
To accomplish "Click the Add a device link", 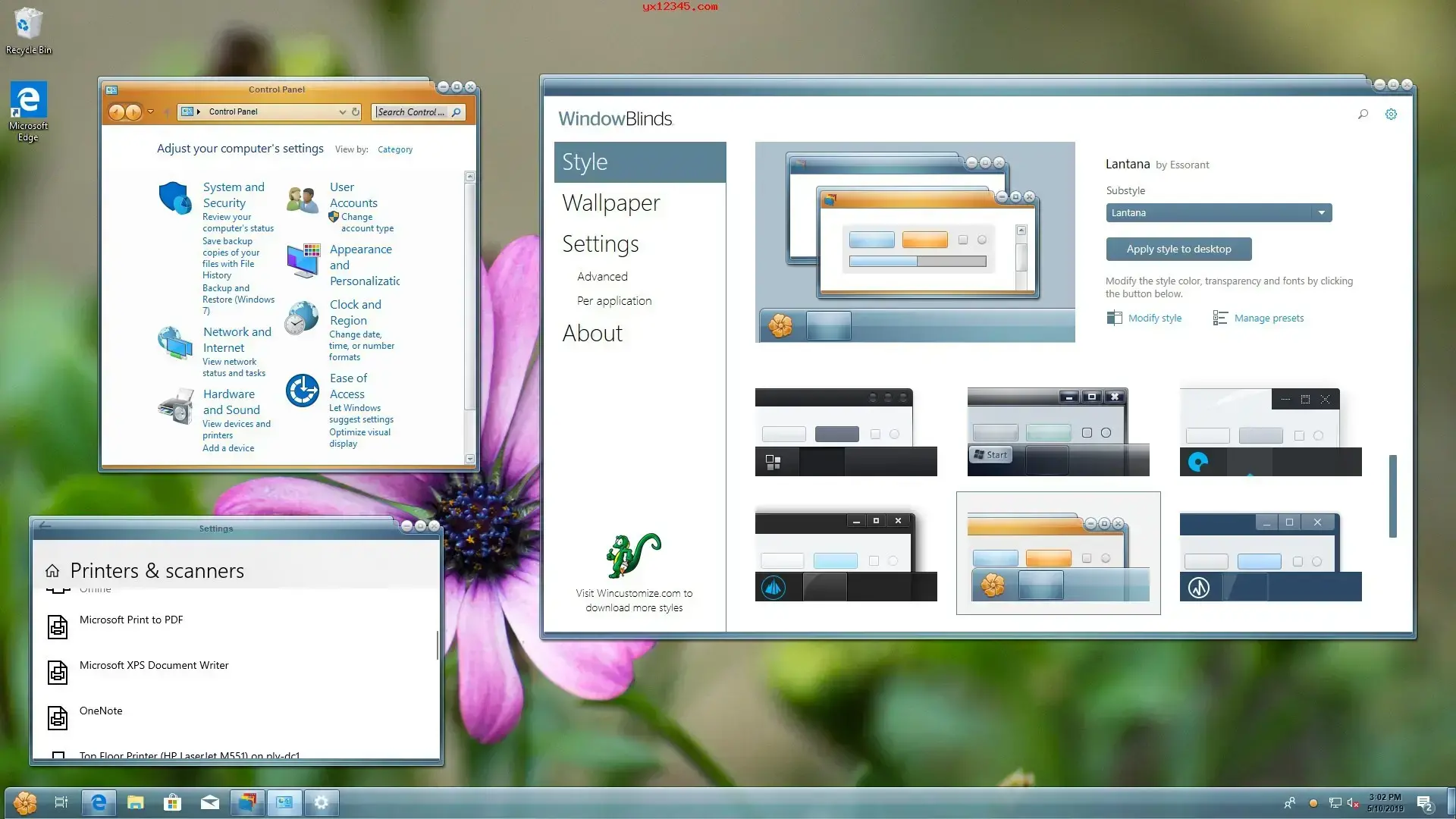I will click(228, 448).
